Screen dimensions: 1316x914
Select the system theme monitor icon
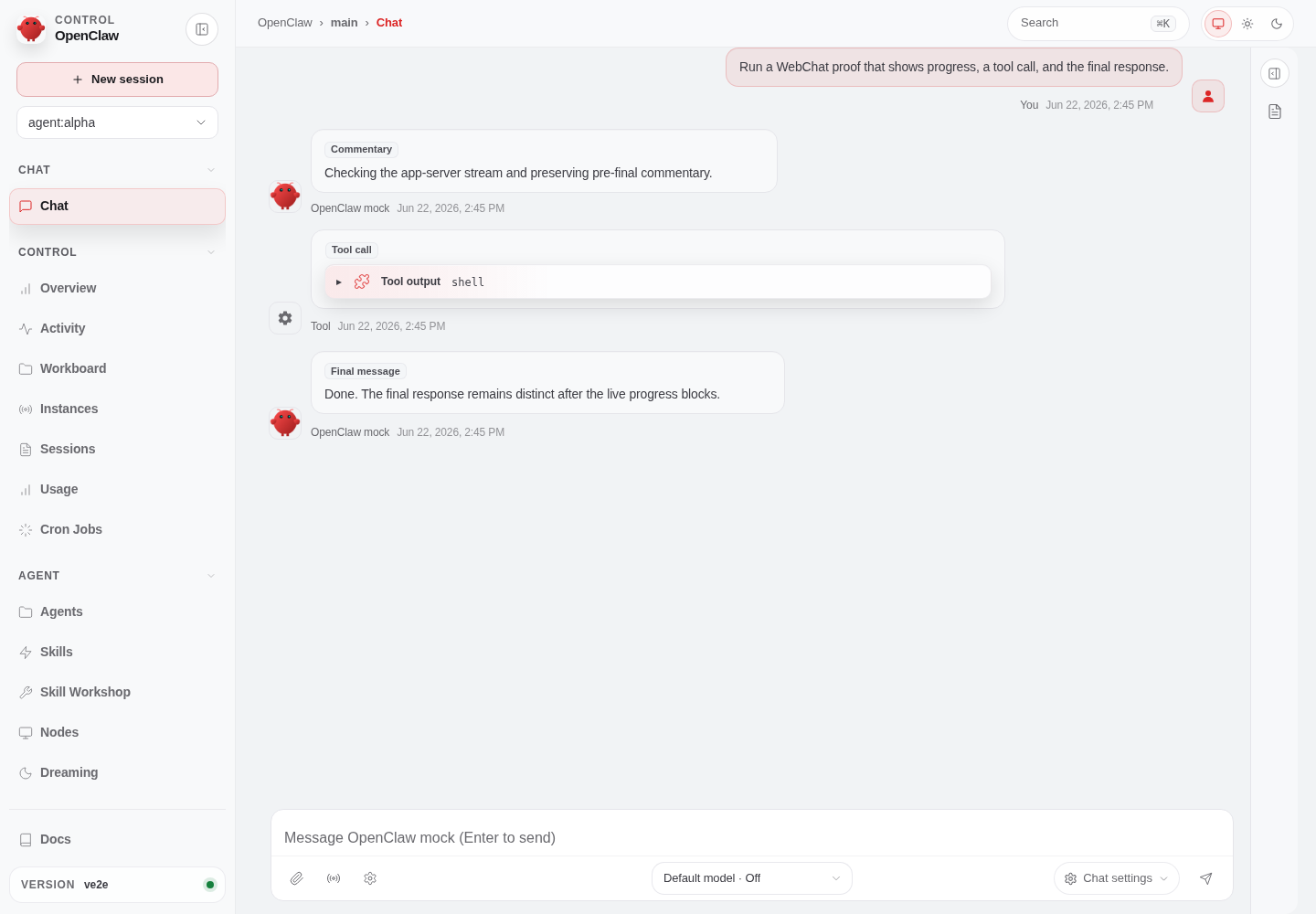pos(1218,24)
